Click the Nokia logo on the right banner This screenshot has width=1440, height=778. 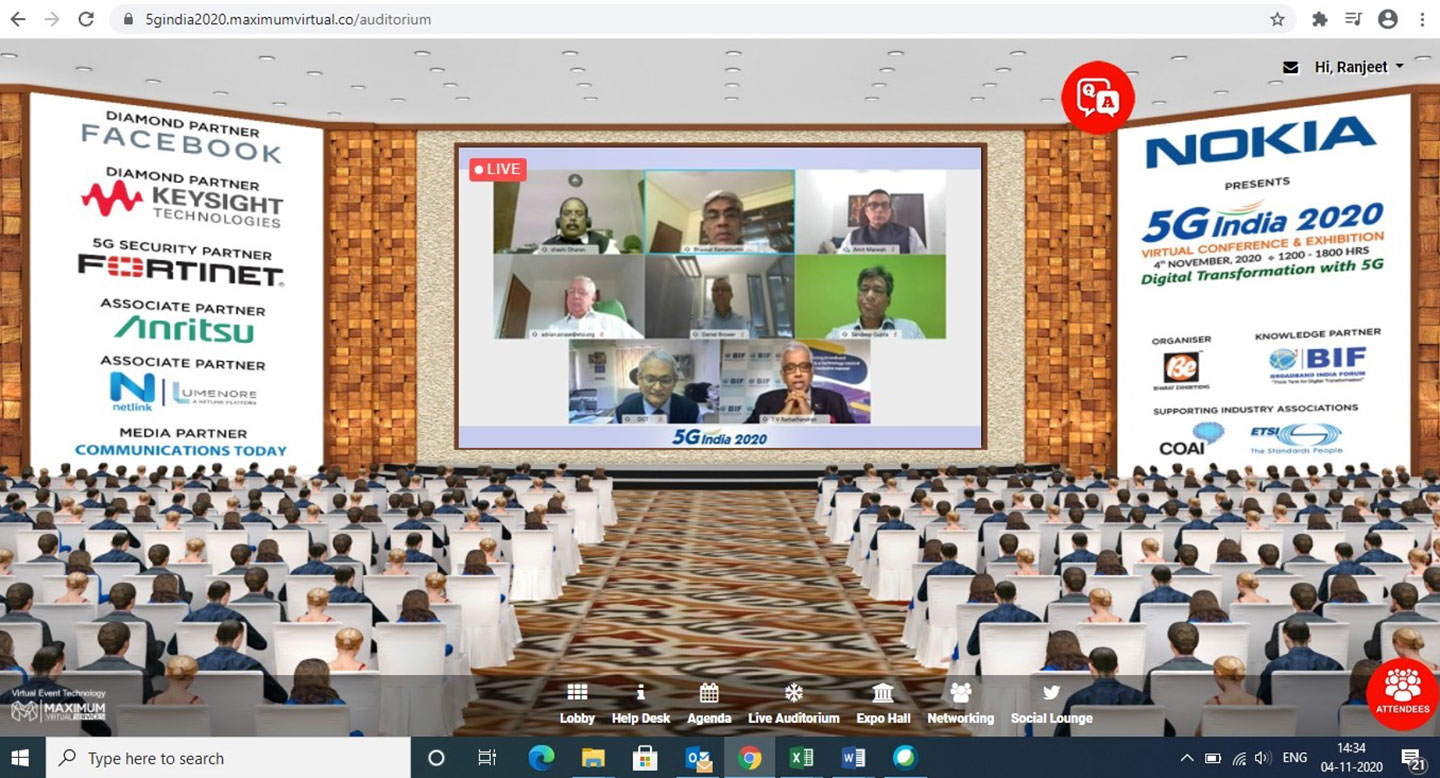tap(1261, 142)
